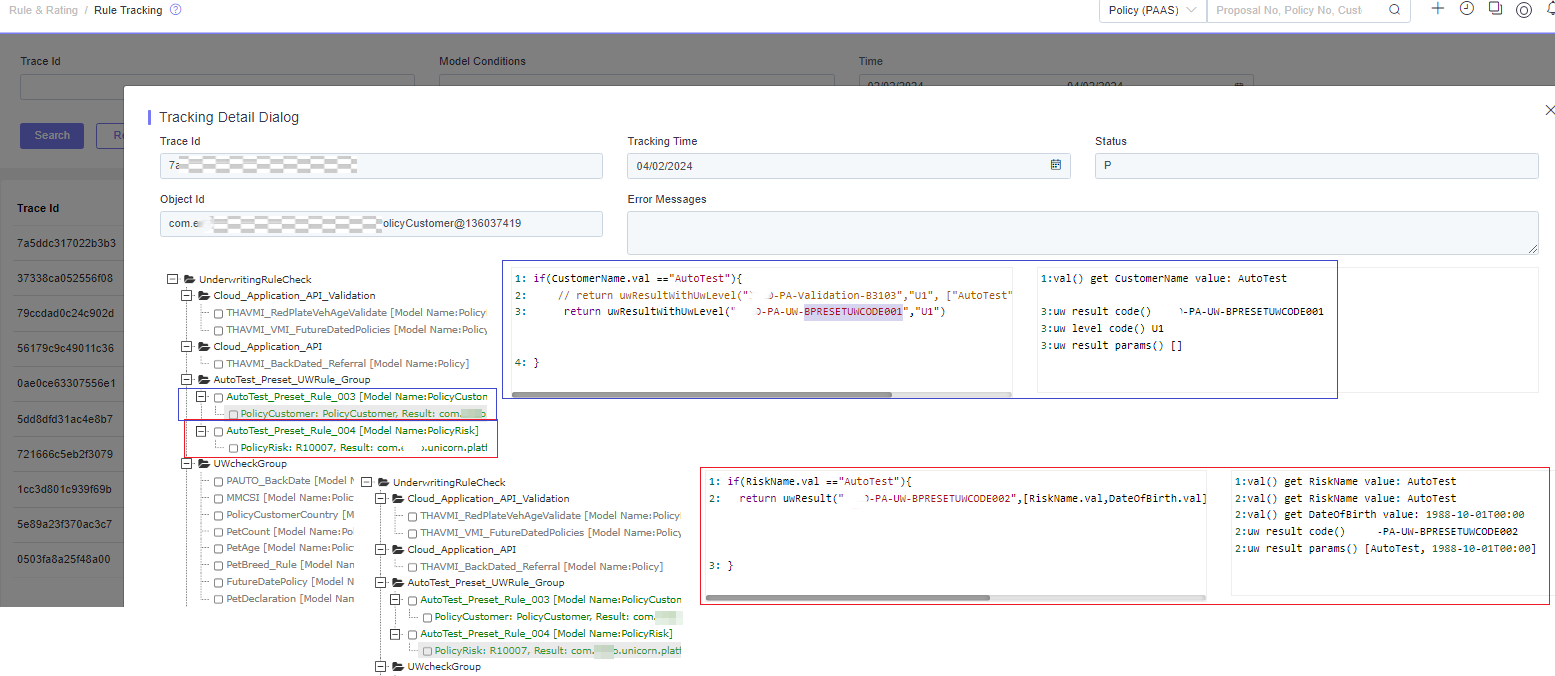Click the help icon next to Rule Tracking
Viewport: 1555px width, 676px height.
point(176,10)
